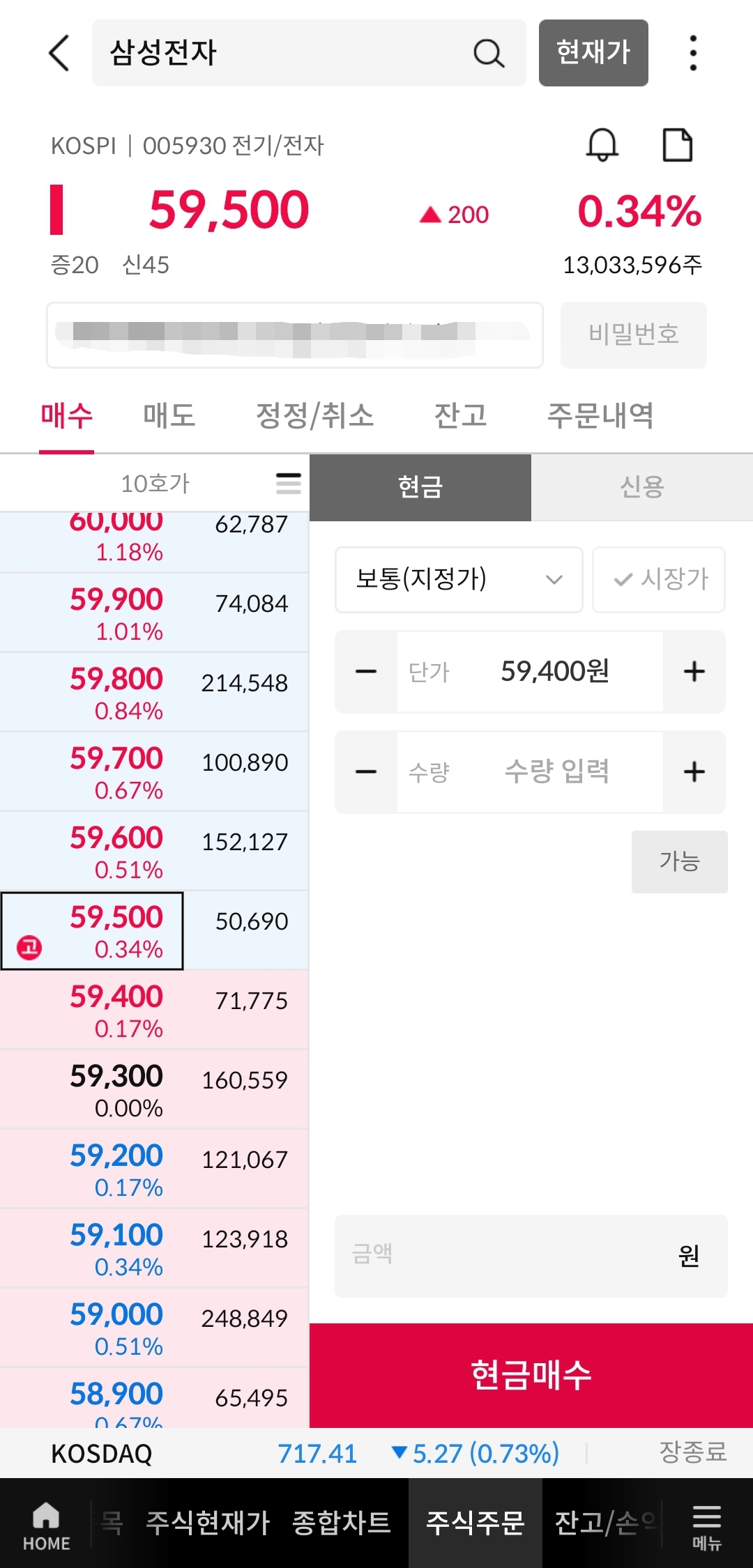Open the 주문내역 tab
753x1568 pixels.
pos(600,415)
